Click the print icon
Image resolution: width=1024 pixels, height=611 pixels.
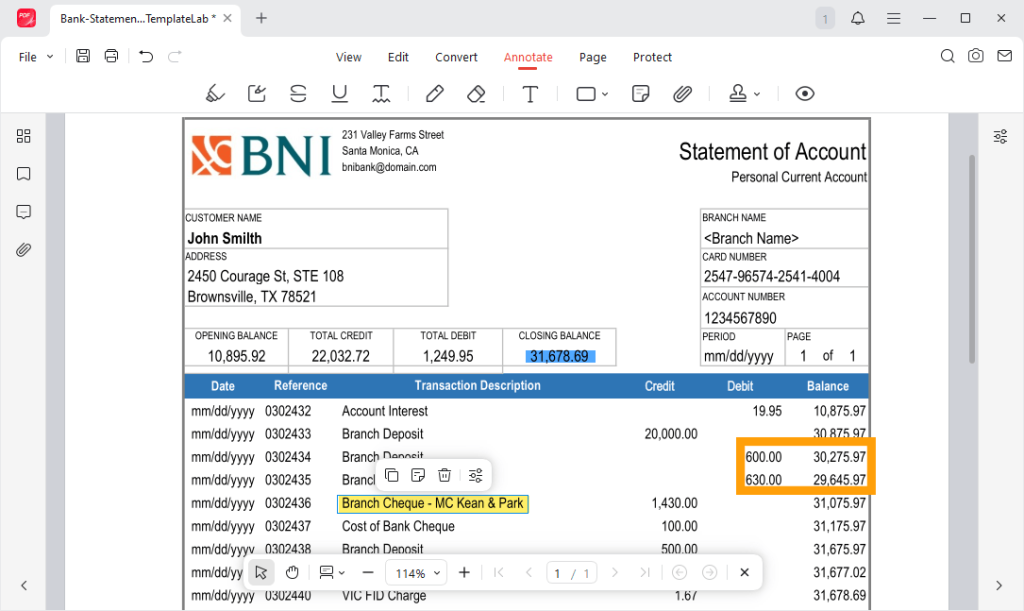[x=112, y=56]
